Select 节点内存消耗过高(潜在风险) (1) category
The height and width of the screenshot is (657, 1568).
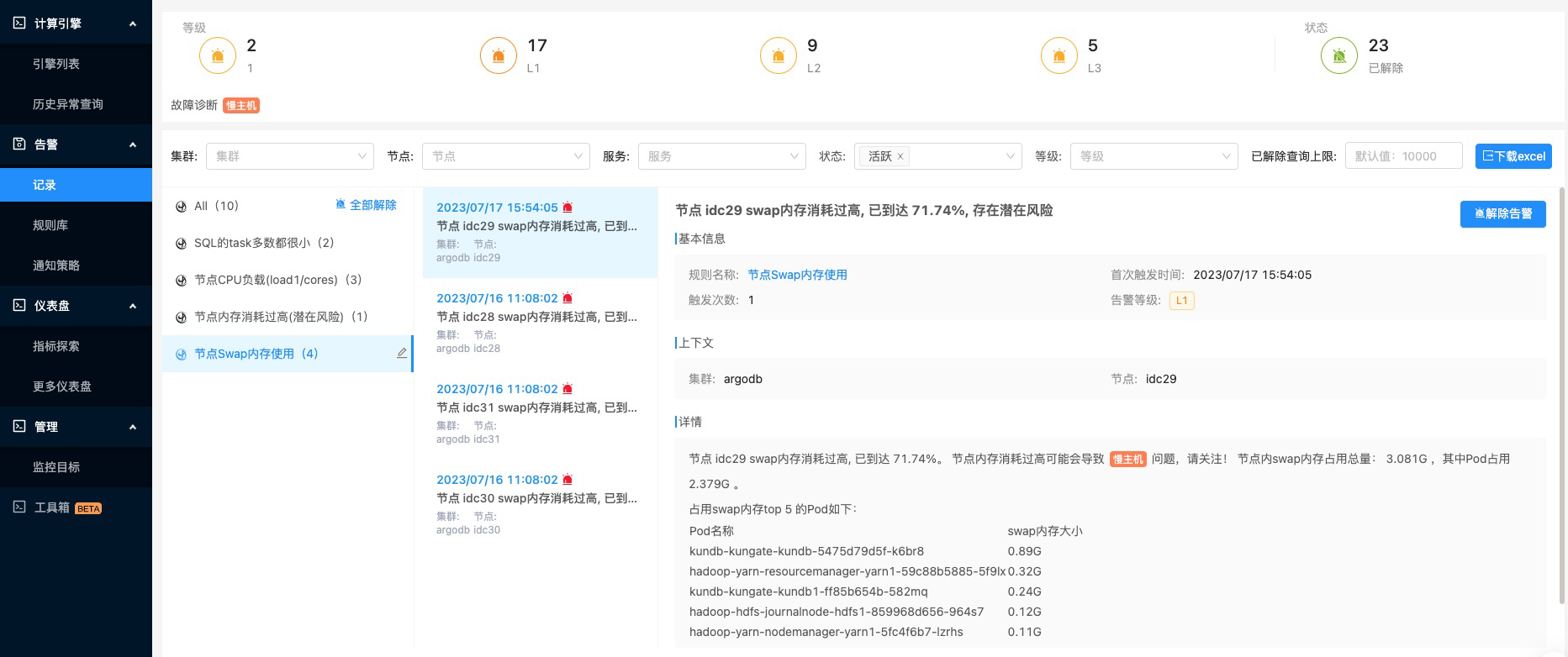click(x=288, y=317)
